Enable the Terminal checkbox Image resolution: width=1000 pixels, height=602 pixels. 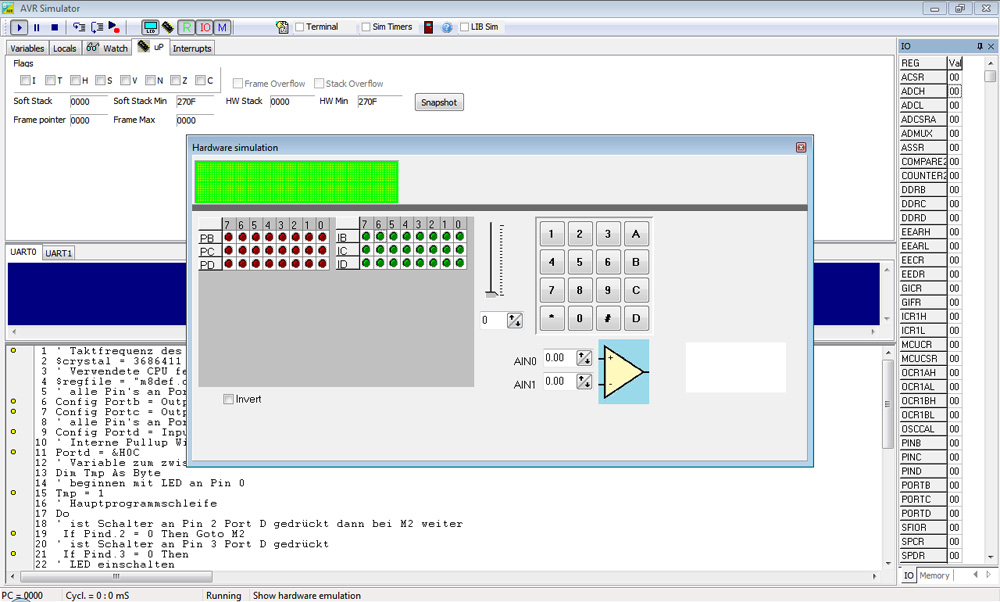[300, 27]
